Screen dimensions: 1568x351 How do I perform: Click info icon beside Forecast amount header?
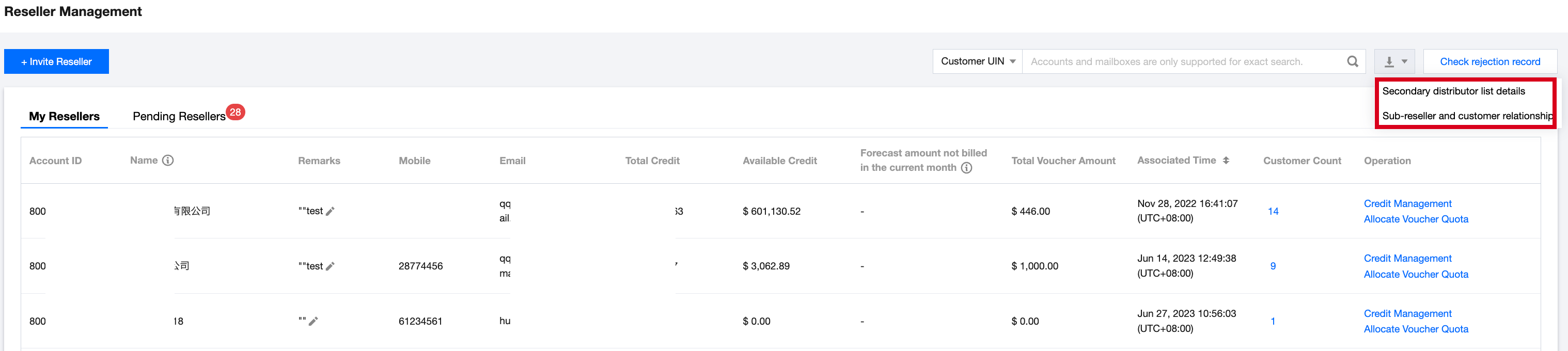click(966, 168)
